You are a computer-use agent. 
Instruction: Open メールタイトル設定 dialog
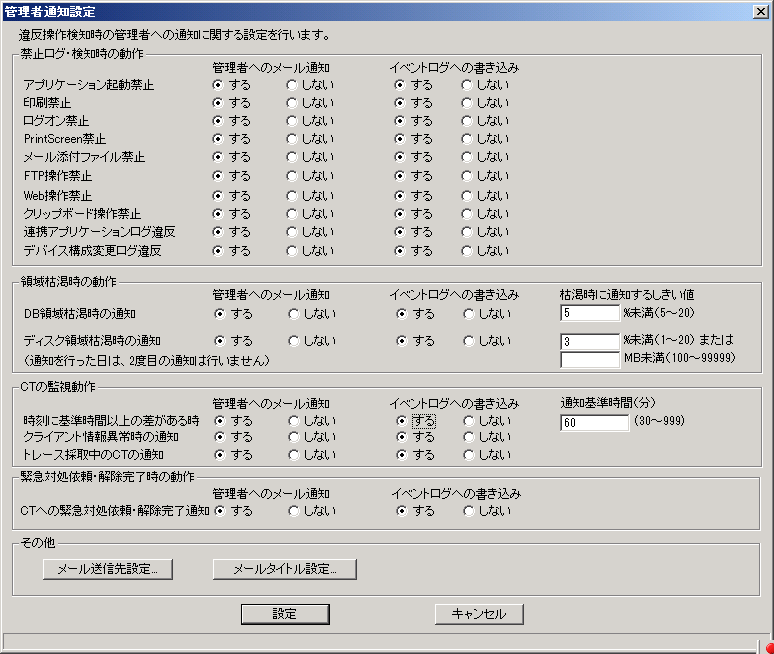[284, 569]
